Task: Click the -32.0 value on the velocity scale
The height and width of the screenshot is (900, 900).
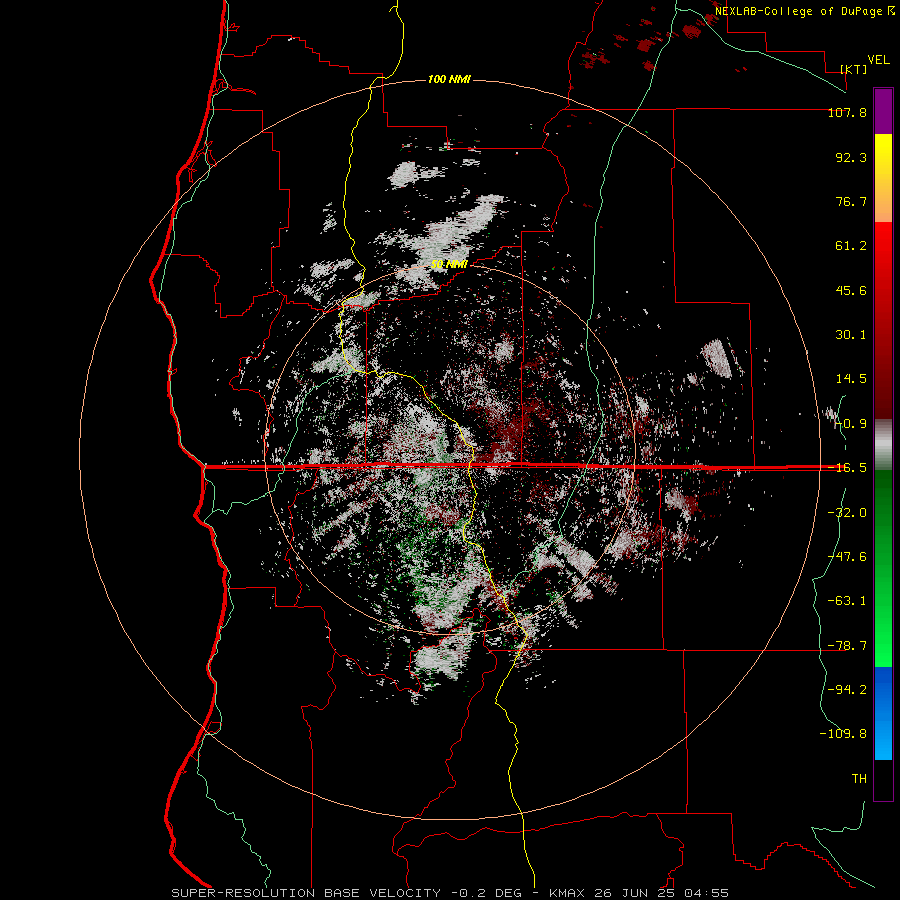Action: pos(847,513)
